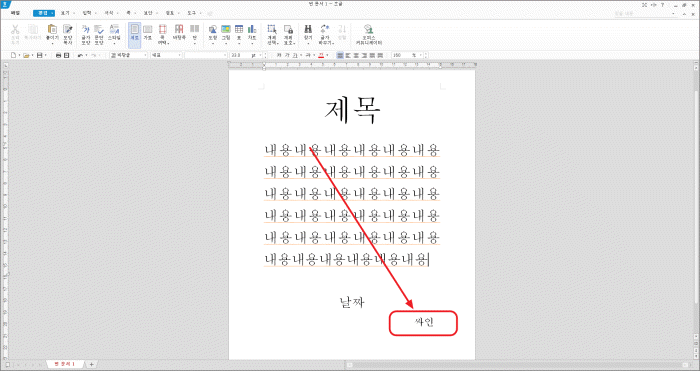The height and width of the screenshot is (371, 700).
Task: Select the document tab 빈 문서 1
Action: click(x=65, y=364)
